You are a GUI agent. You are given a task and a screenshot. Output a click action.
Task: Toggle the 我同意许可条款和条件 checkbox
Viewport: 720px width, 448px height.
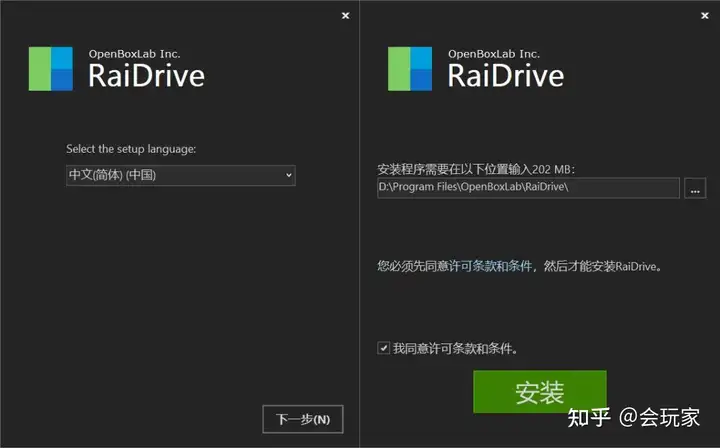[383, 348]
